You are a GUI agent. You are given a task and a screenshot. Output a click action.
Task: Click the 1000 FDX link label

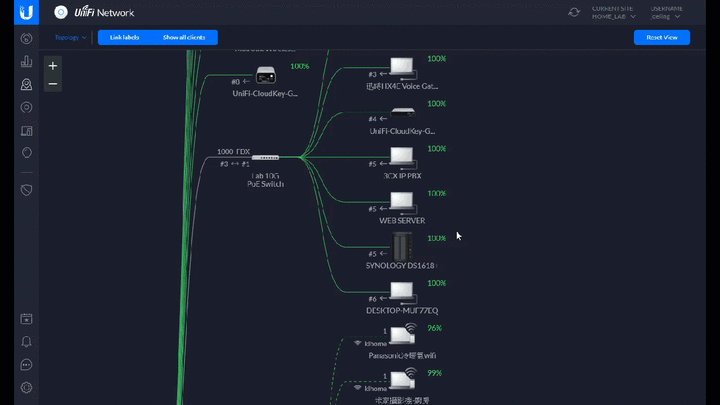234,152
